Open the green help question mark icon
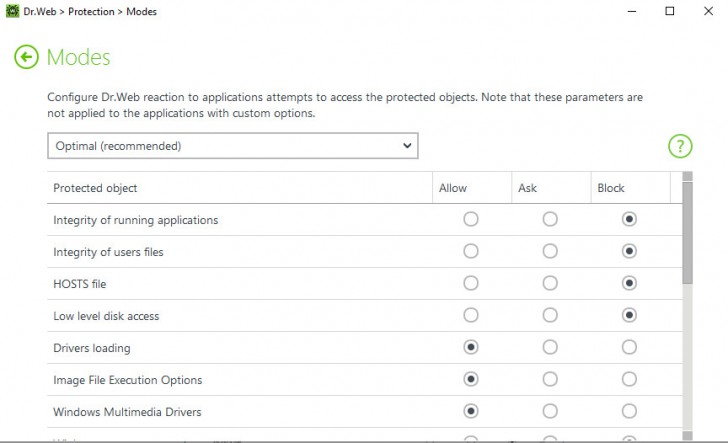This screenshot has height=443, width=728. [680, 146]
